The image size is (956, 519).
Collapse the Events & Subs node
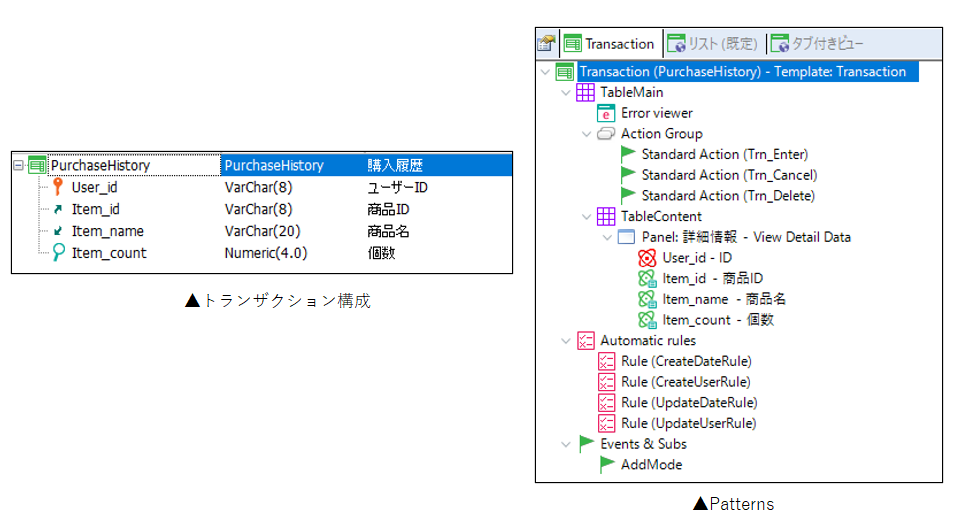point(566,444)
